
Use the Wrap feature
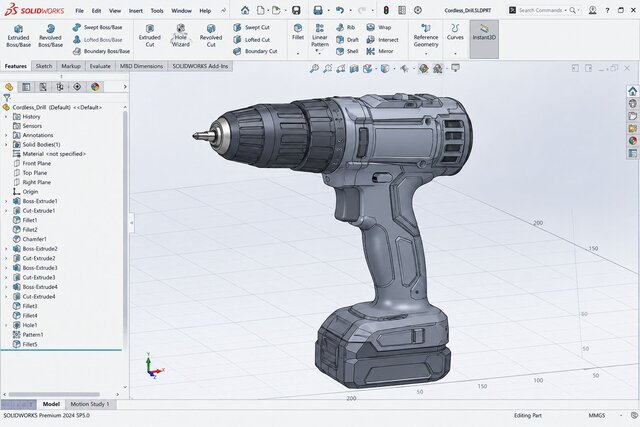click(x=379, y=27)
